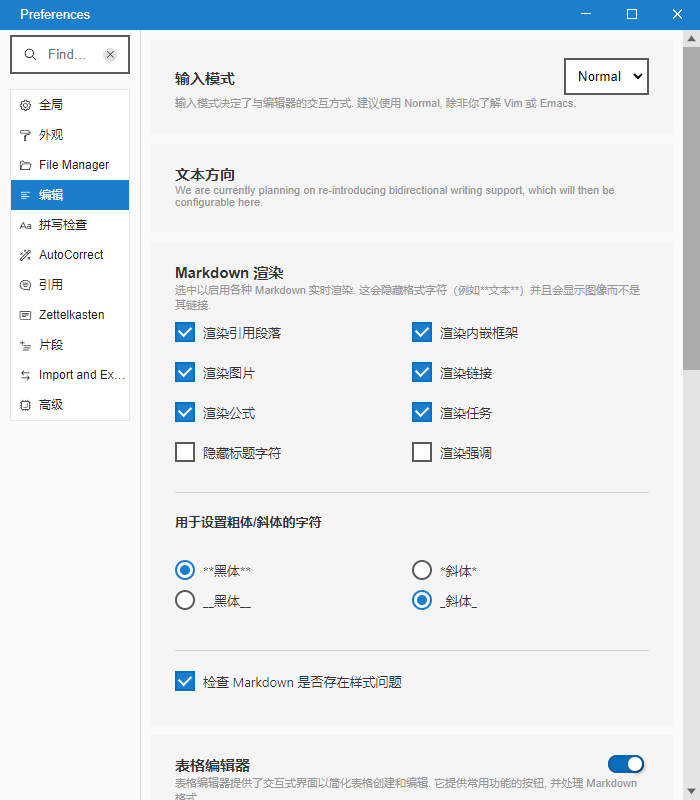Click the 表格编辑器 section heading
The width and height of the screenshot is (700, 800).
click(212, 765)
